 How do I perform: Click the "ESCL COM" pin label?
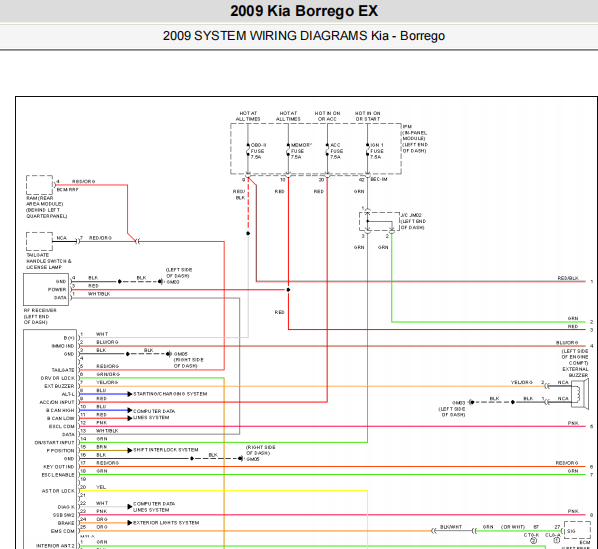point(62,427)
